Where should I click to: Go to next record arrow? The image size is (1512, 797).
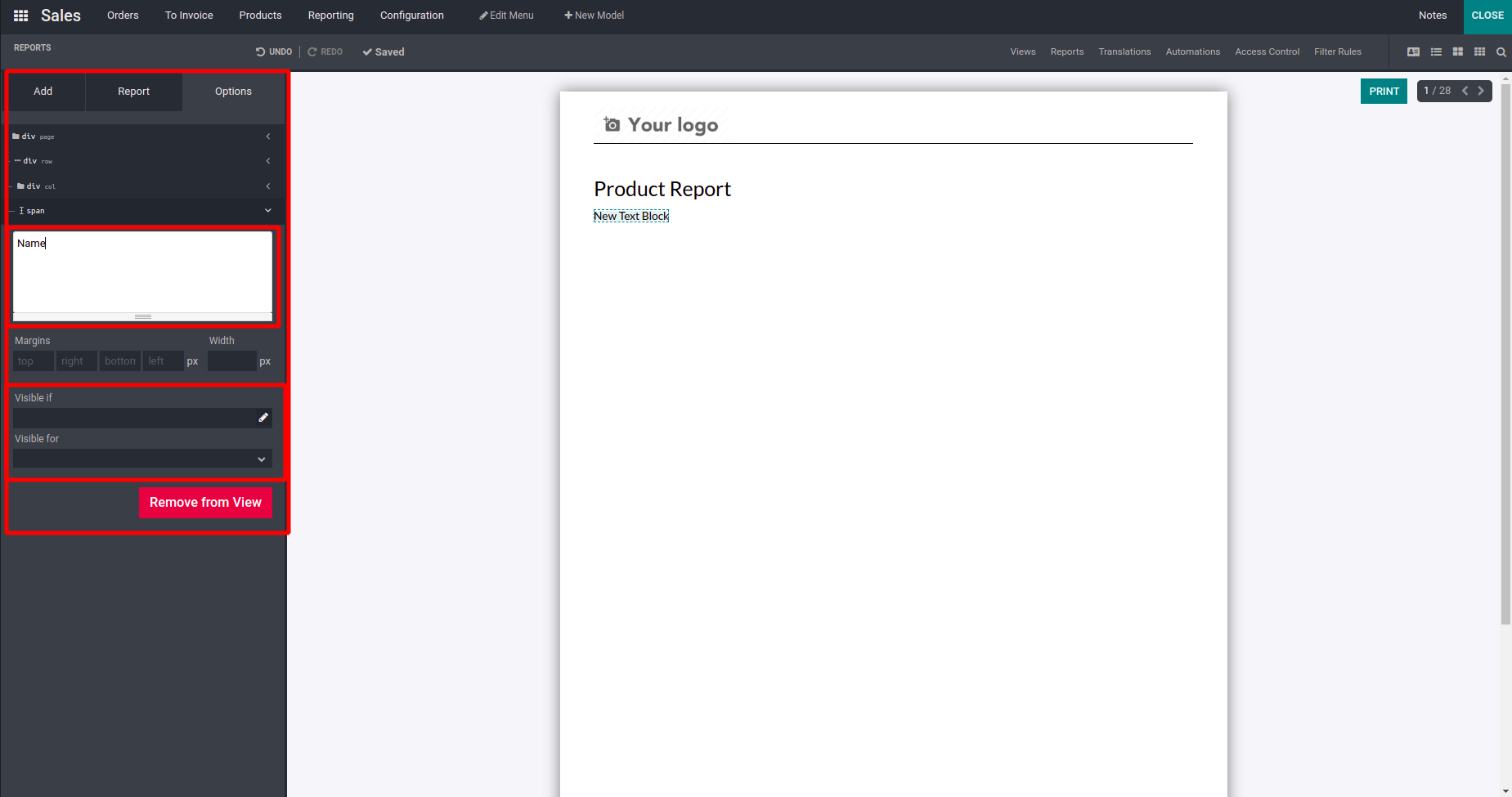point(1481,91)
